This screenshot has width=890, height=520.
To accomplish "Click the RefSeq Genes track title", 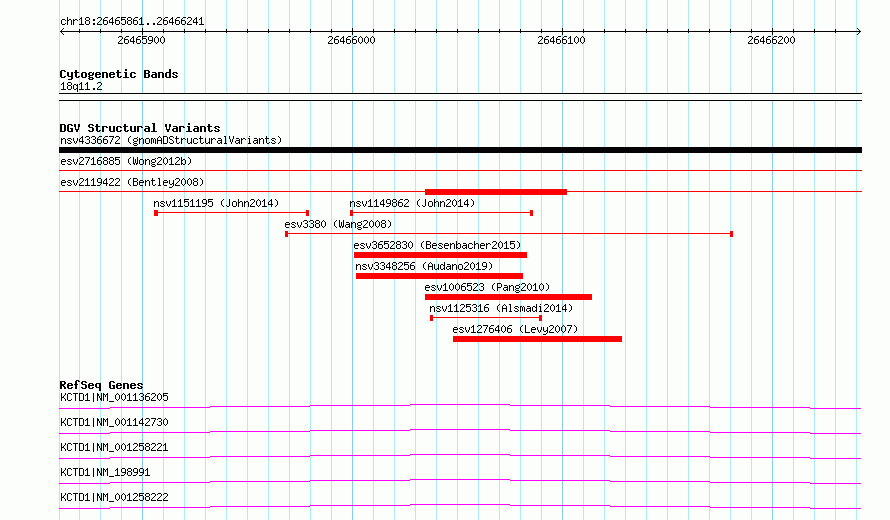I will pos(101,385).
